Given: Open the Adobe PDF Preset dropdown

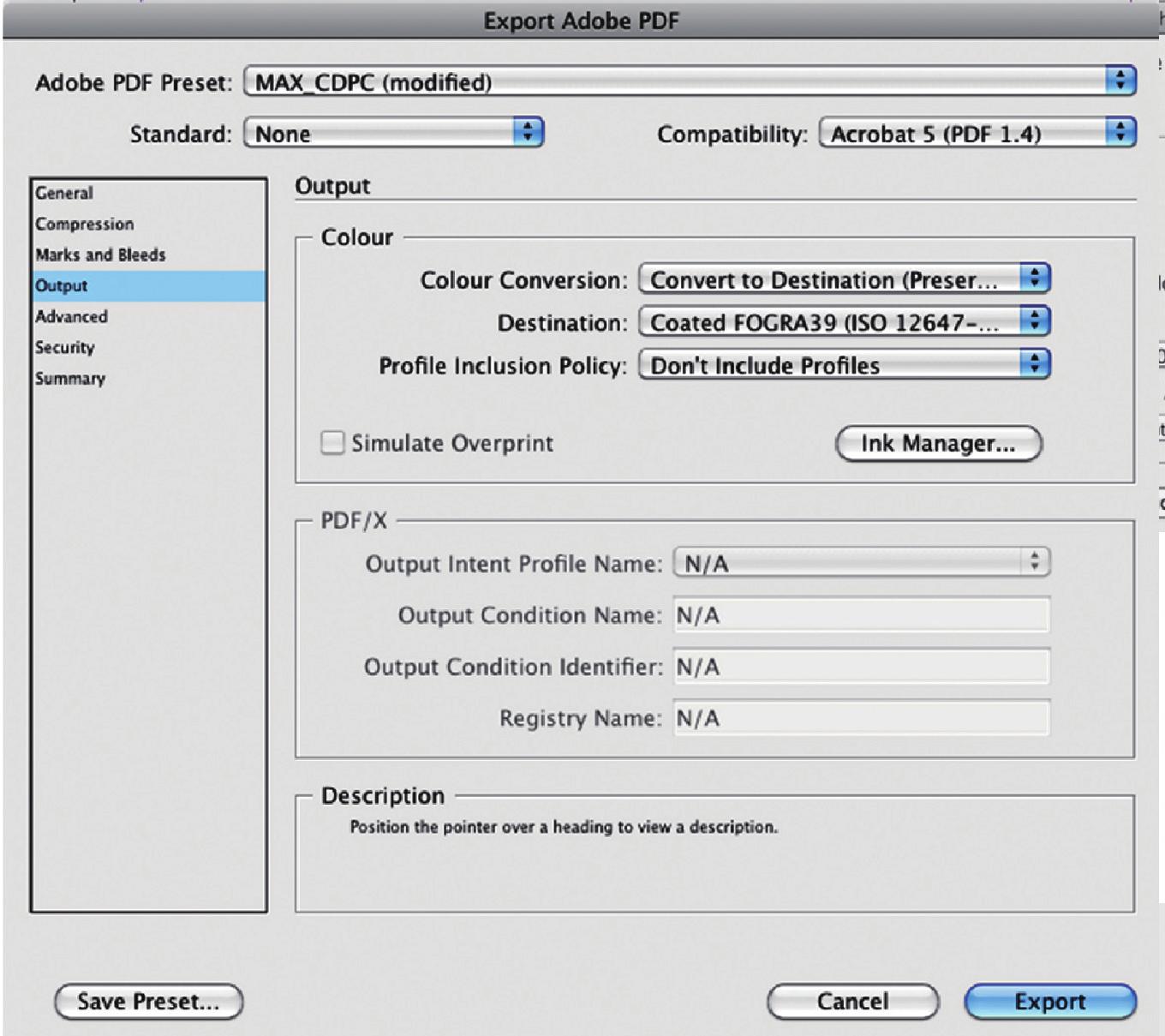Looking at the screenshot, I should [690, 82].
